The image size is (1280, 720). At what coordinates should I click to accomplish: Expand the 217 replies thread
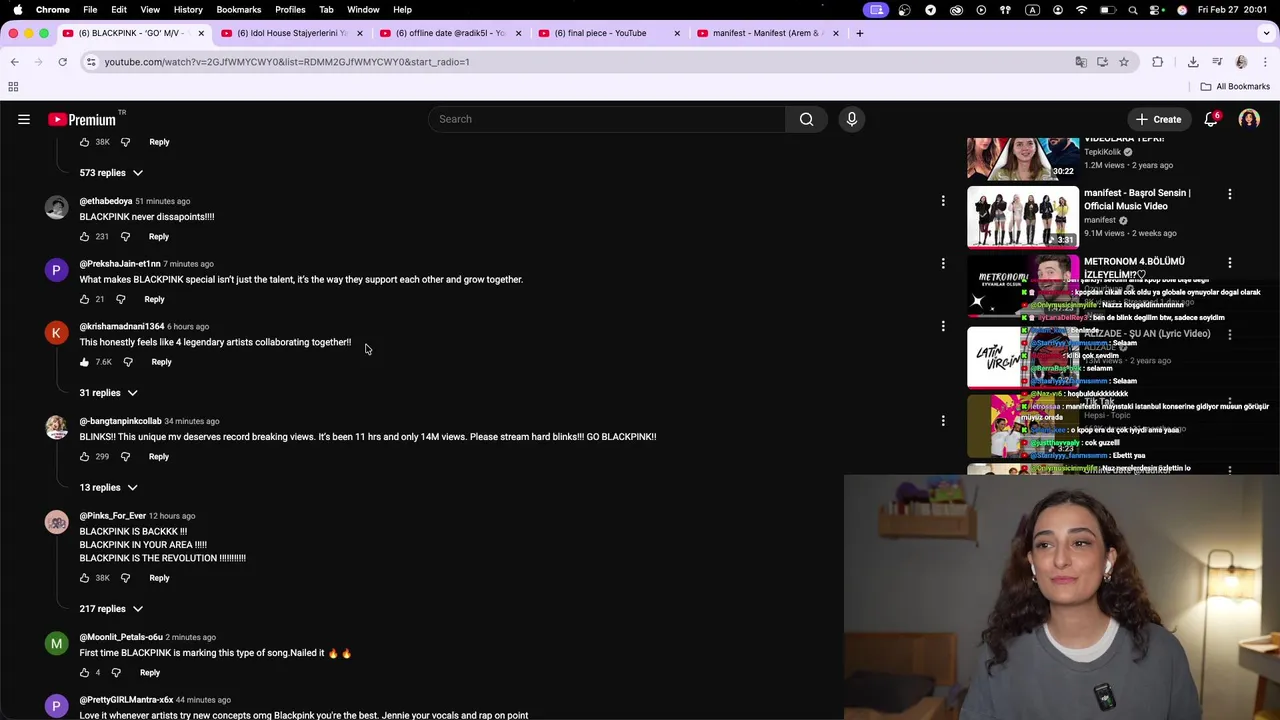pos(111,609)
